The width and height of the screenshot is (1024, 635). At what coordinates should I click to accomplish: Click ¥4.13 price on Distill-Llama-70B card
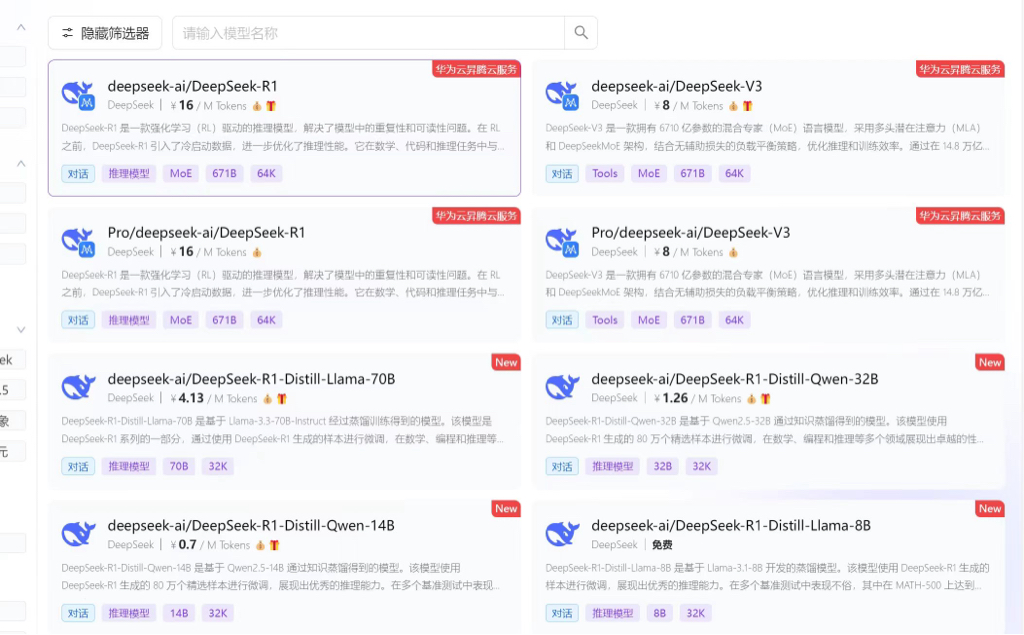187,399
